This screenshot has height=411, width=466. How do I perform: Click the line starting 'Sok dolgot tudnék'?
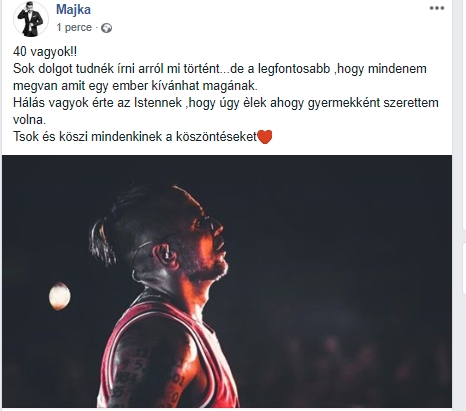220,69
